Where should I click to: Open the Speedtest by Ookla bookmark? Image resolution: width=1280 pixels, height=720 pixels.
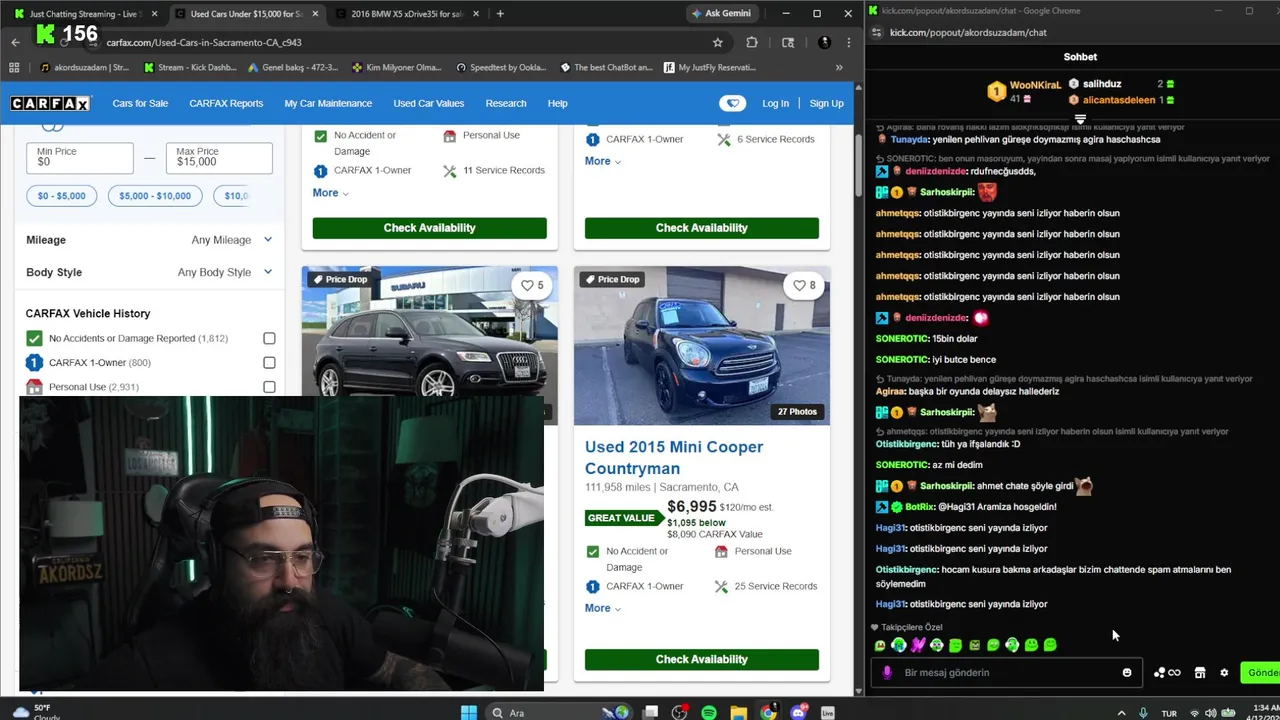coord(501,67)
